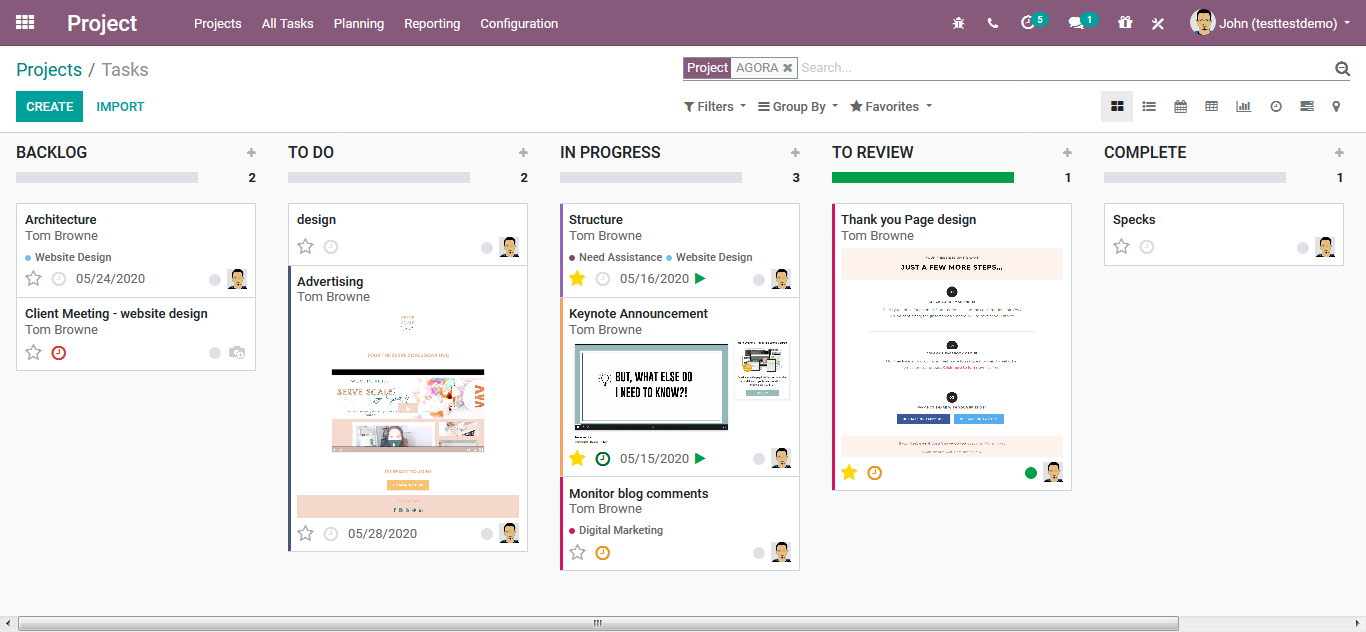Click the IMPORT button

point(120,106)
